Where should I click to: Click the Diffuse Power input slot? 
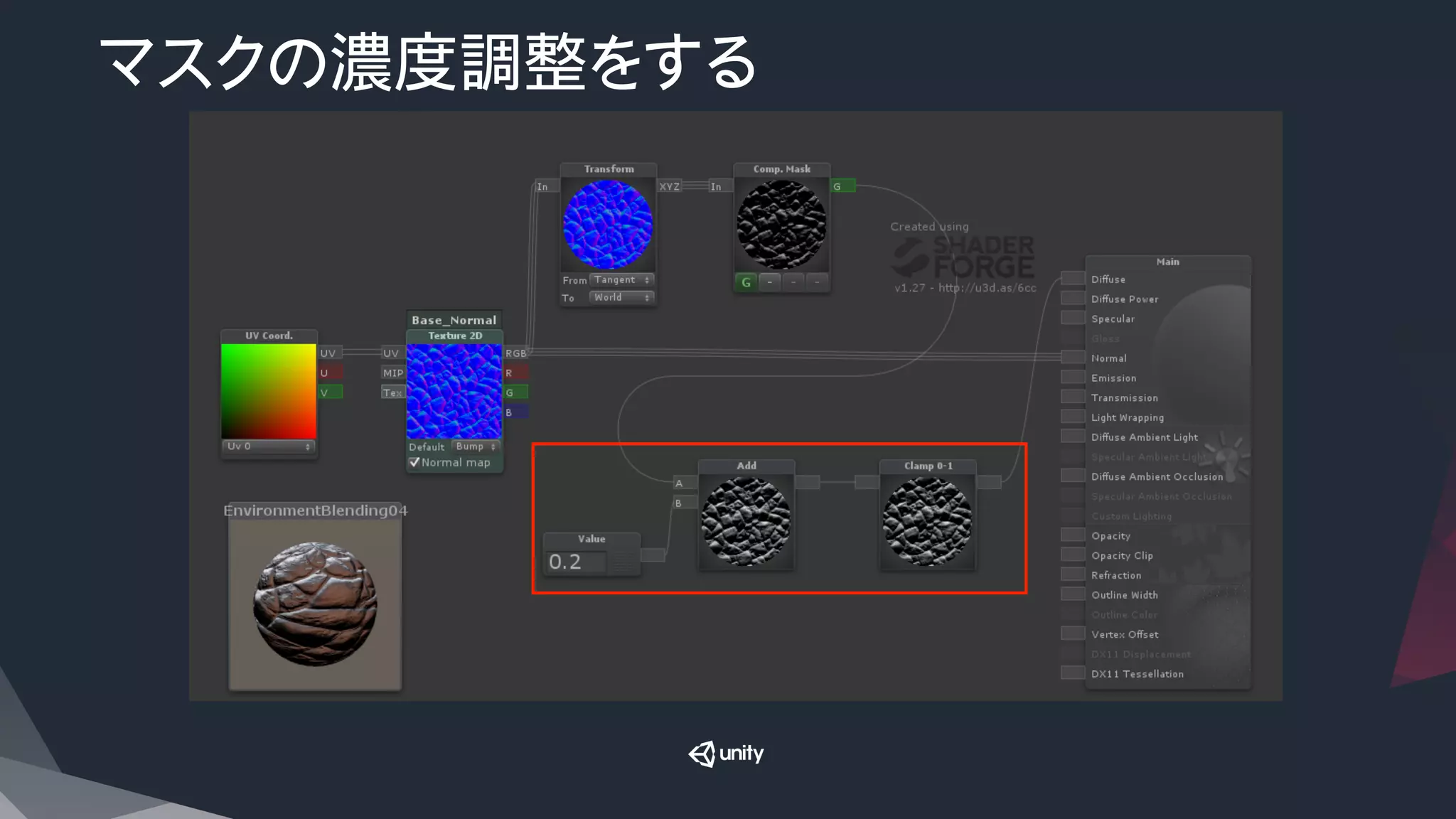tap(1073, 298)
